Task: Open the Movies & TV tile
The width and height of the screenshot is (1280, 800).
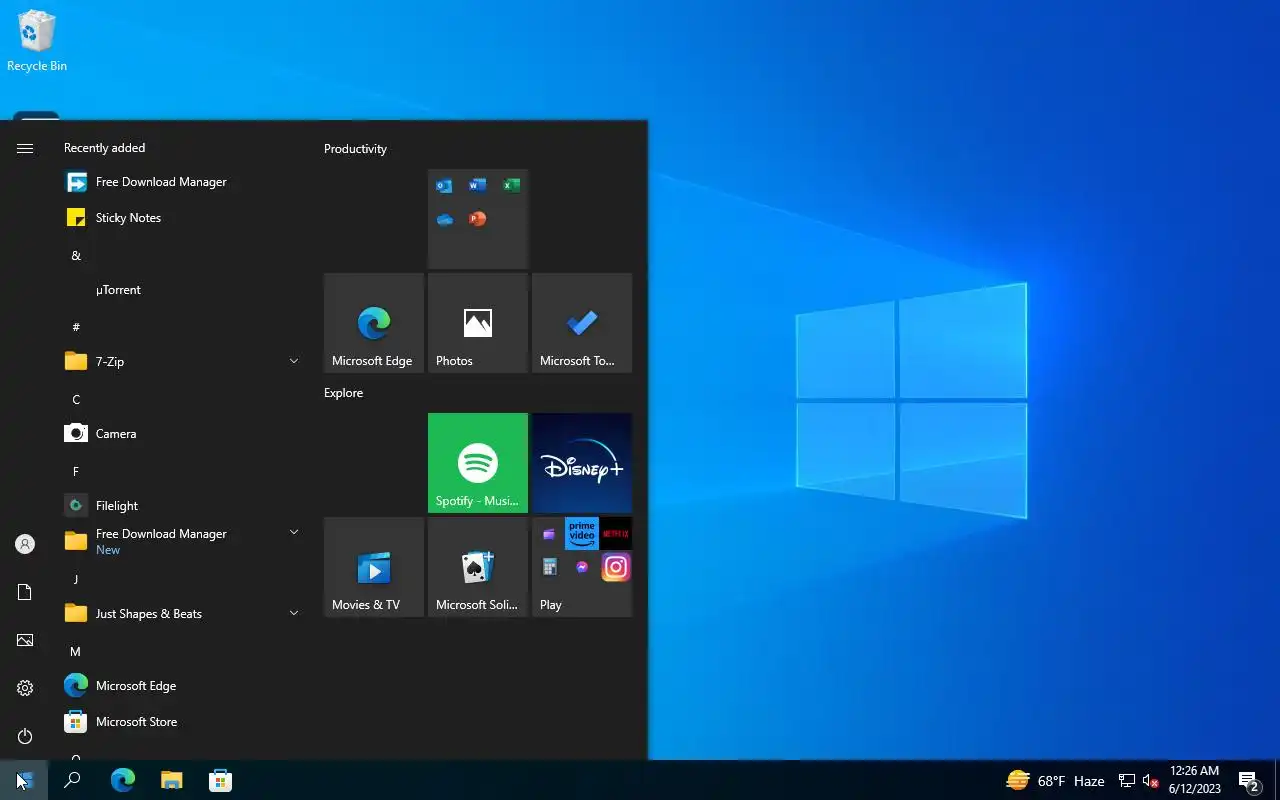Action: click(x=374, y=567)
